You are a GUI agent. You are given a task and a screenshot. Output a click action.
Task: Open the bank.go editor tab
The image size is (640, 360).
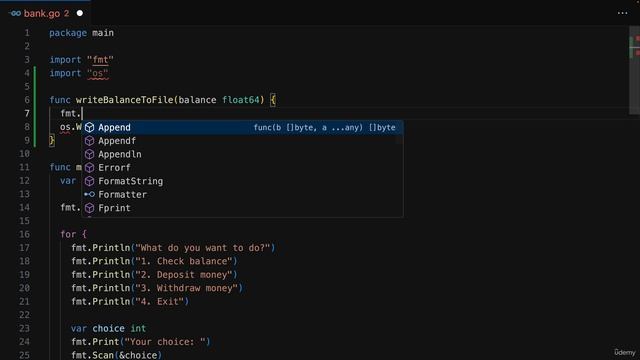tap(45, 13)
